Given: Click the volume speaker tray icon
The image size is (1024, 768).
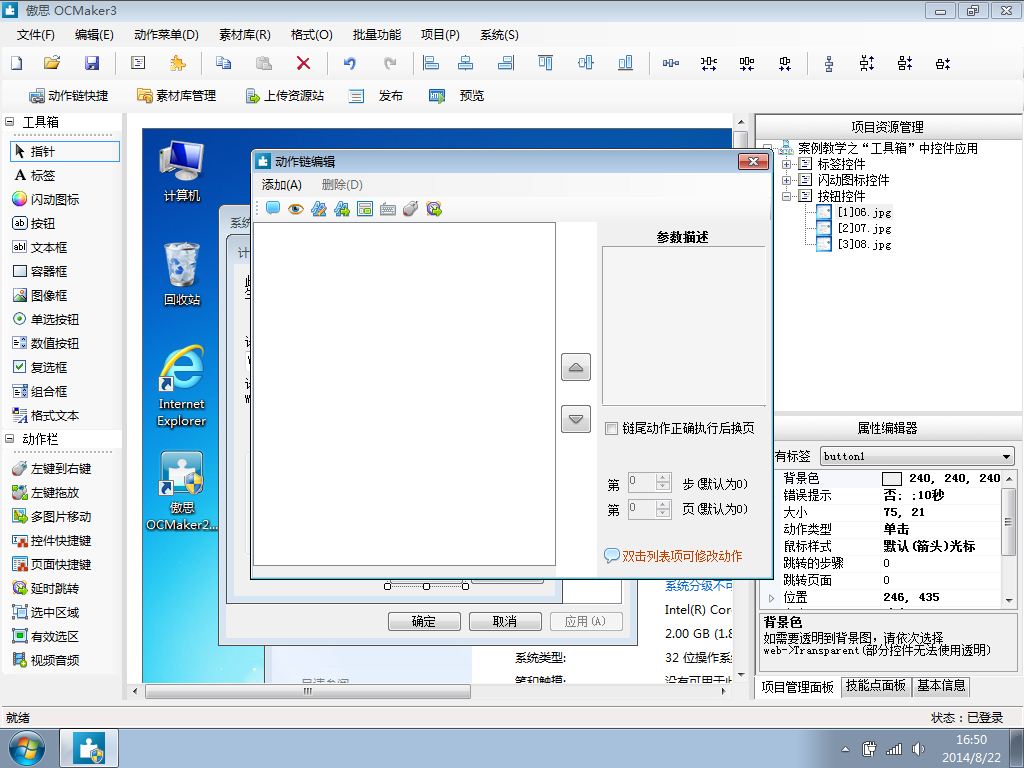Looking at the screenshot, I should point(918,749).
